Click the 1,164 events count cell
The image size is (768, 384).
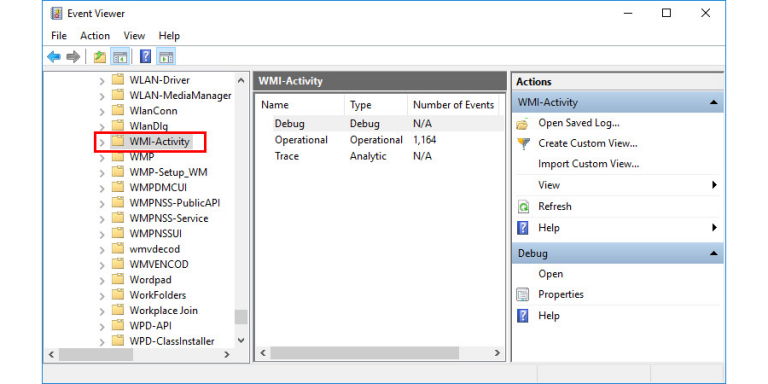click(425, 140)
